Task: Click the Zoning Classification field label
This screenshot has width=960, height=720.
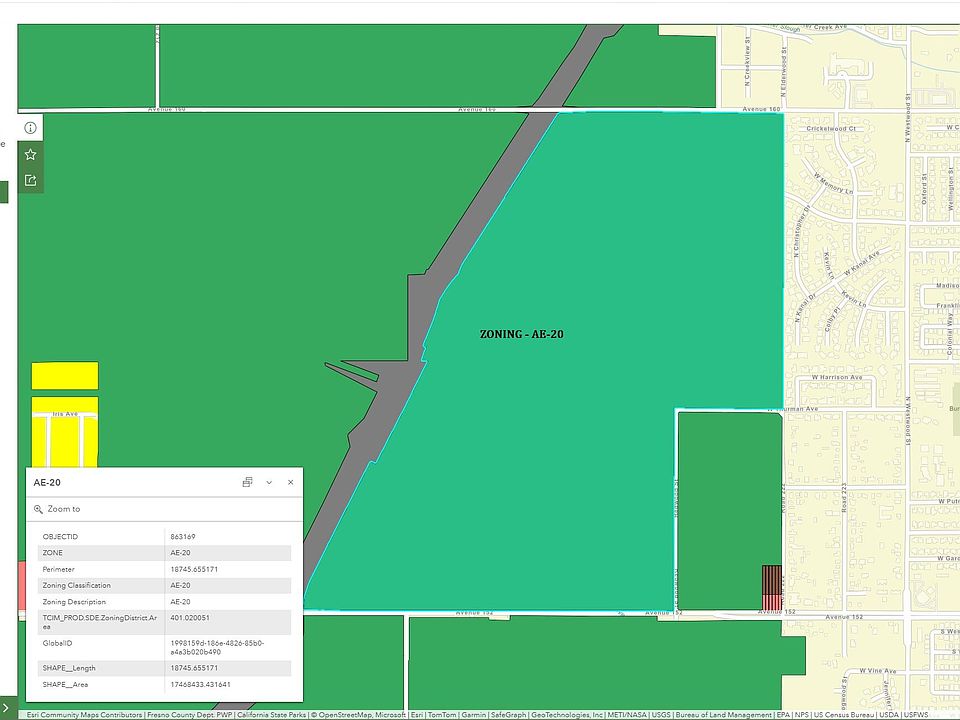Action: pos(77,585)
